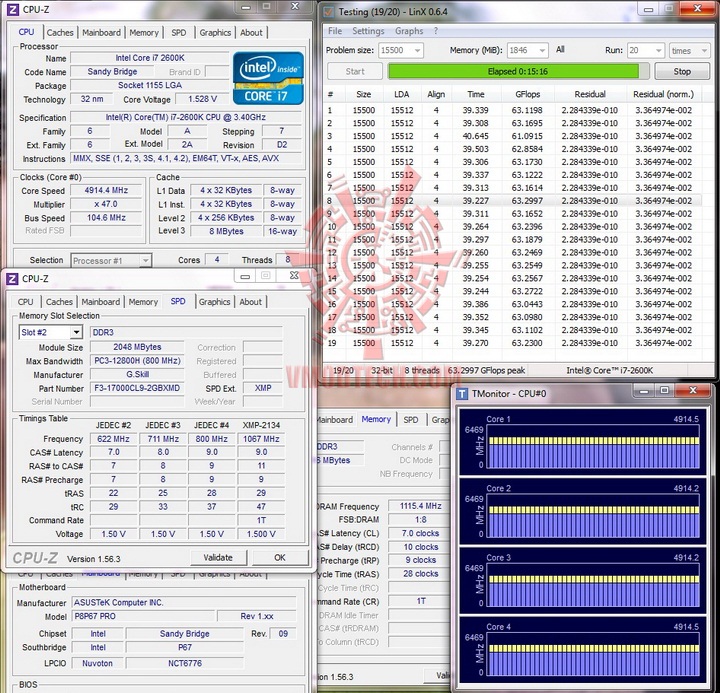Click the 8 threads status bar entry

(422, 370)
